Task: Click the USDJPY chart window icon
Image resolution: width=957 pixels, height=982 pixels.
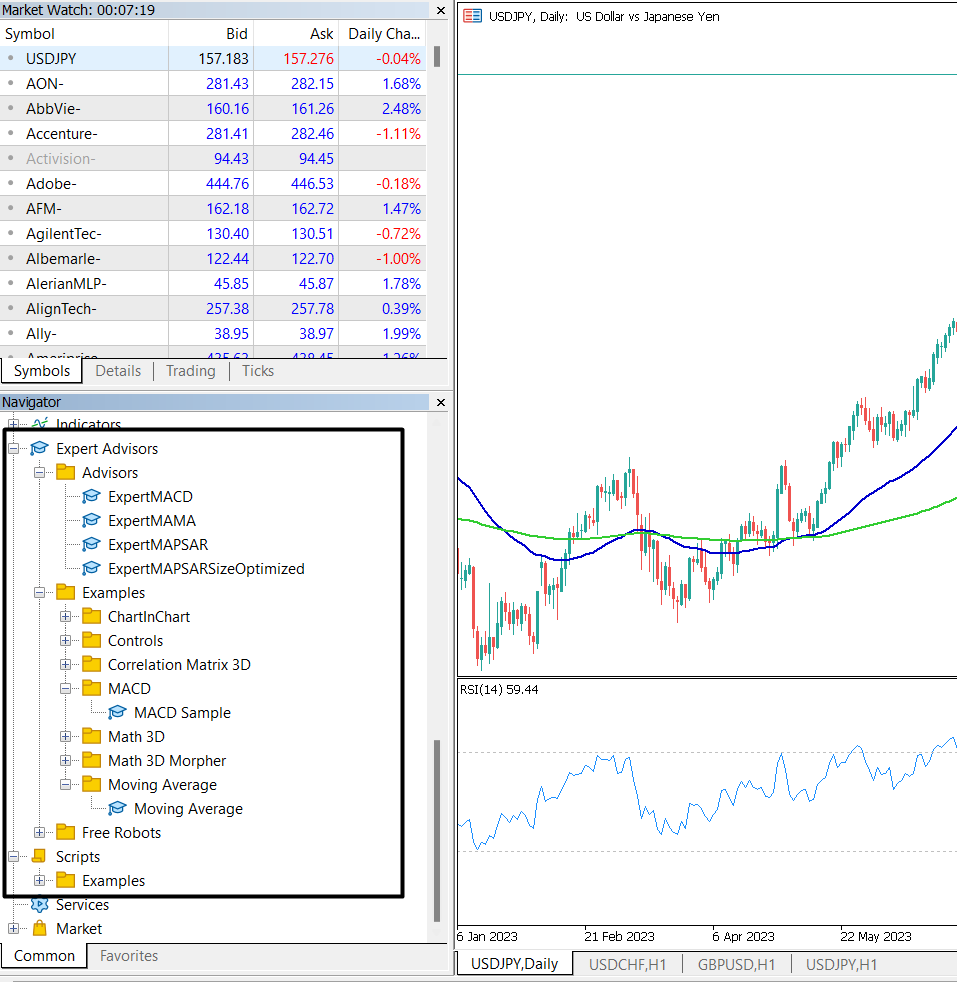Action: 472,16
